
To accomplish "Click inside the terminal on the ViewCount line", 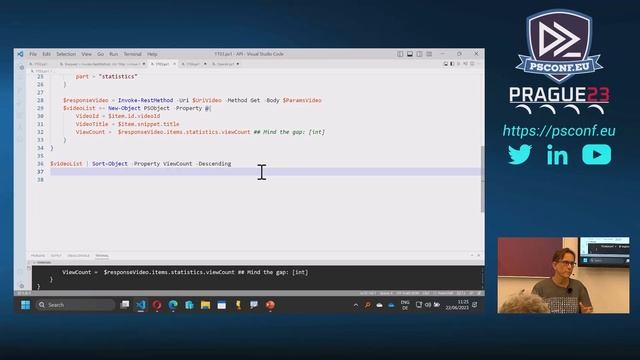I will point(185,272).
